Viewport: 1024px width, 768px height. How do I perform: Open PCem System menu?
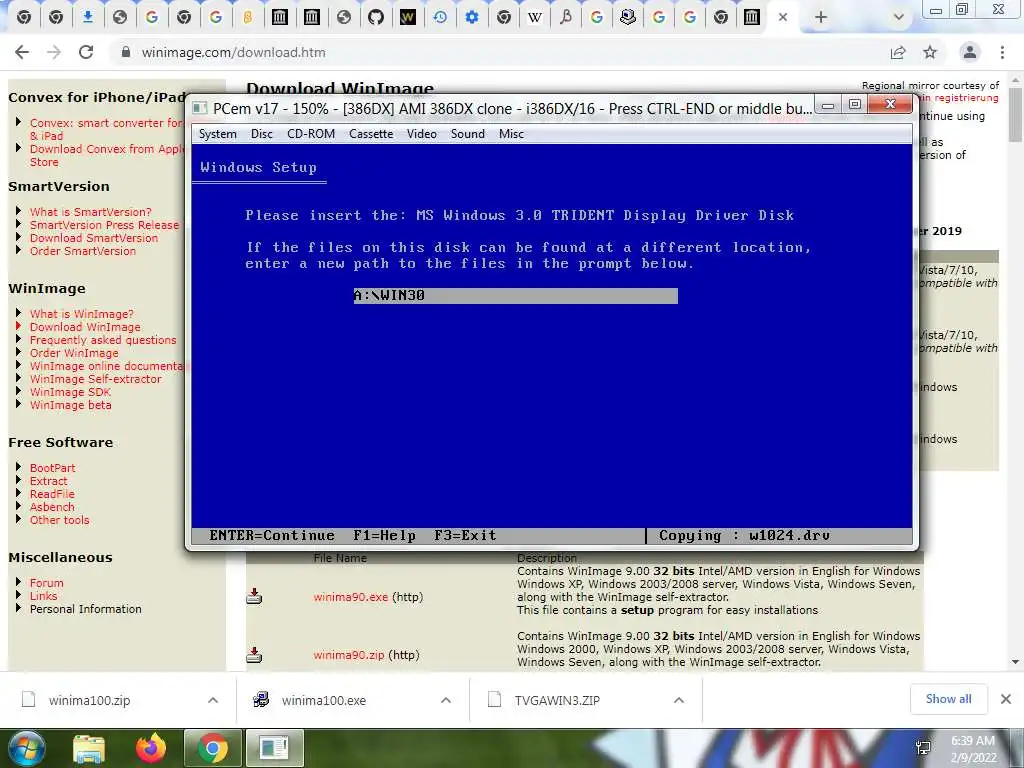(217, 134)
